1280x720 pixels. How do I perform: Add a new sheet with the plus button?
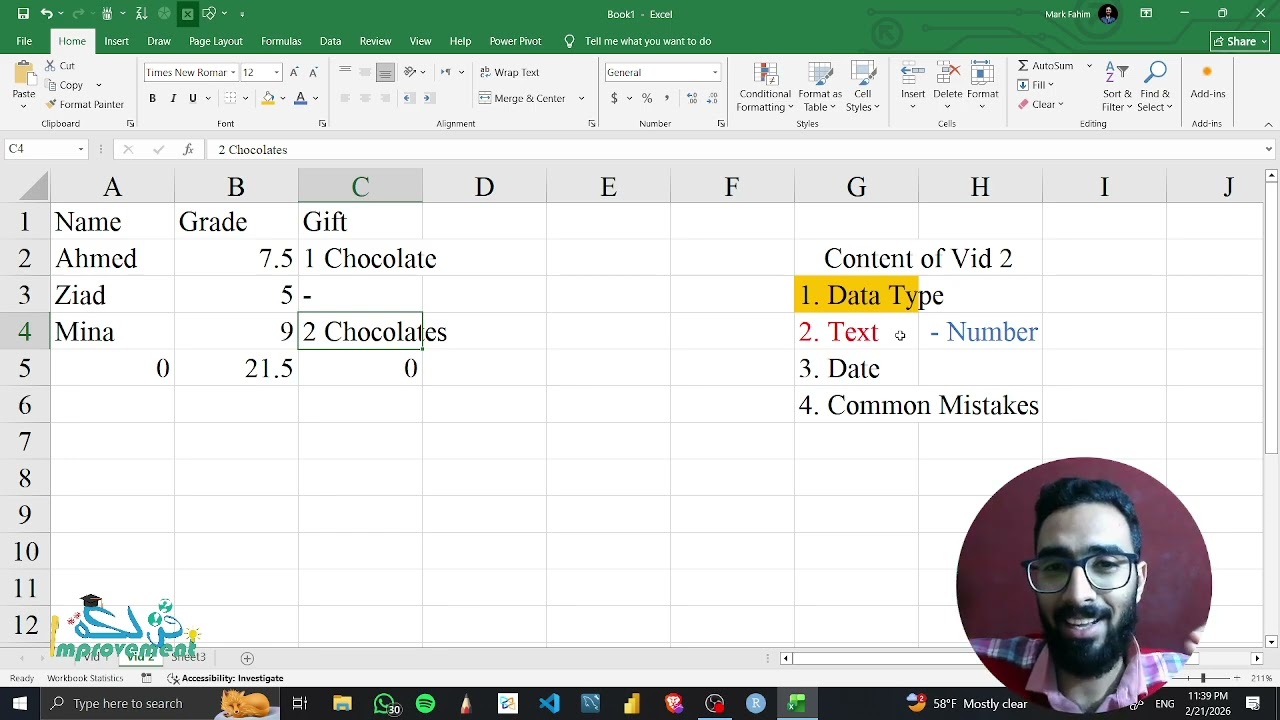click(x=247, y=658)
